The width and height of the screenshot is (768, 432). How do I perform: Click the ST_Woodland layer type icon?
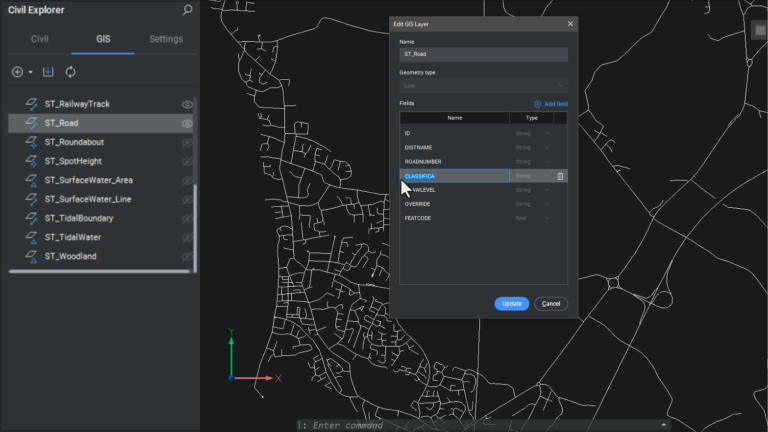(31, 257)
